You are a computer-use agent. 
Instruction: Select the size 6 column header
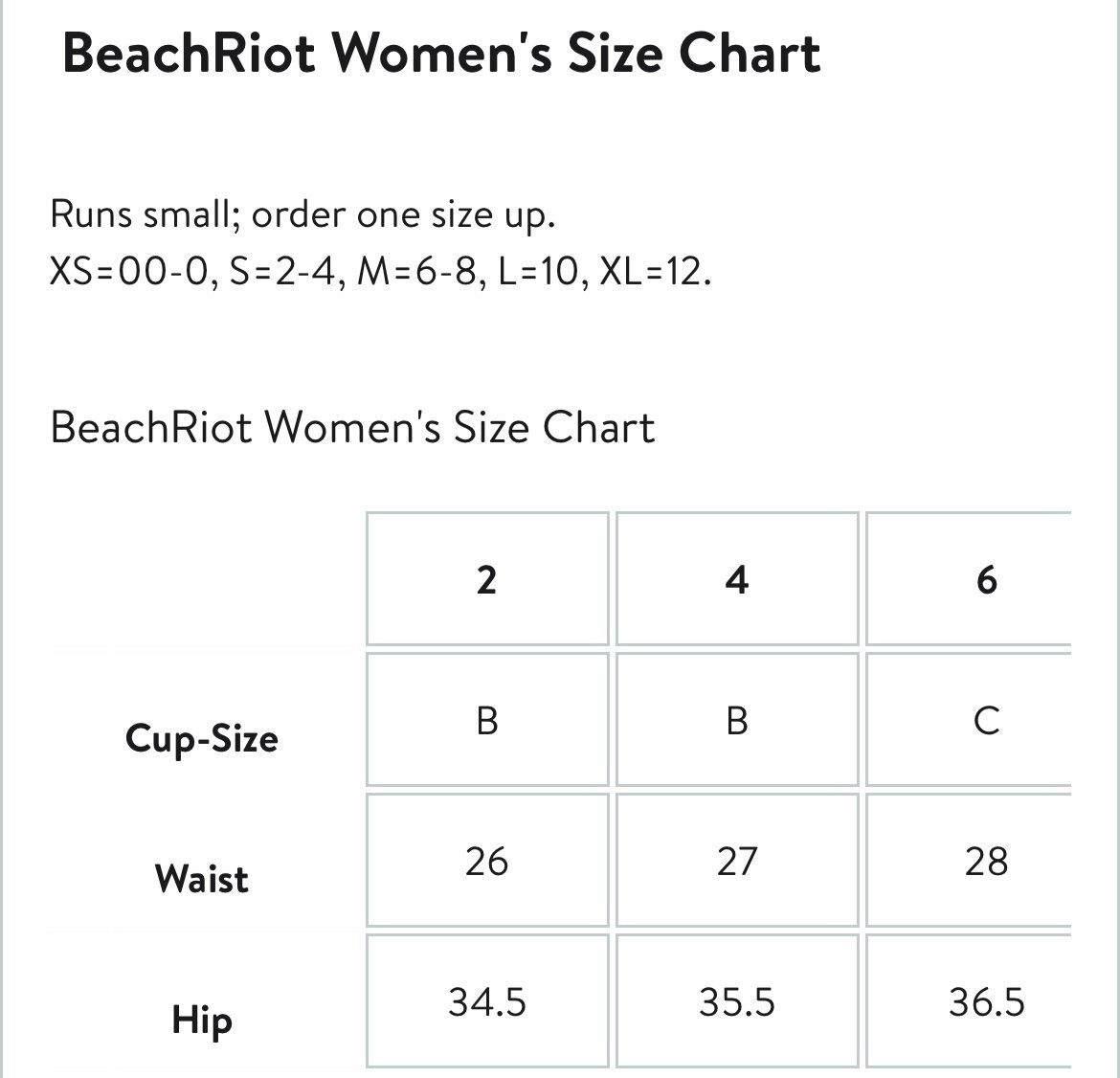point(969,578)
